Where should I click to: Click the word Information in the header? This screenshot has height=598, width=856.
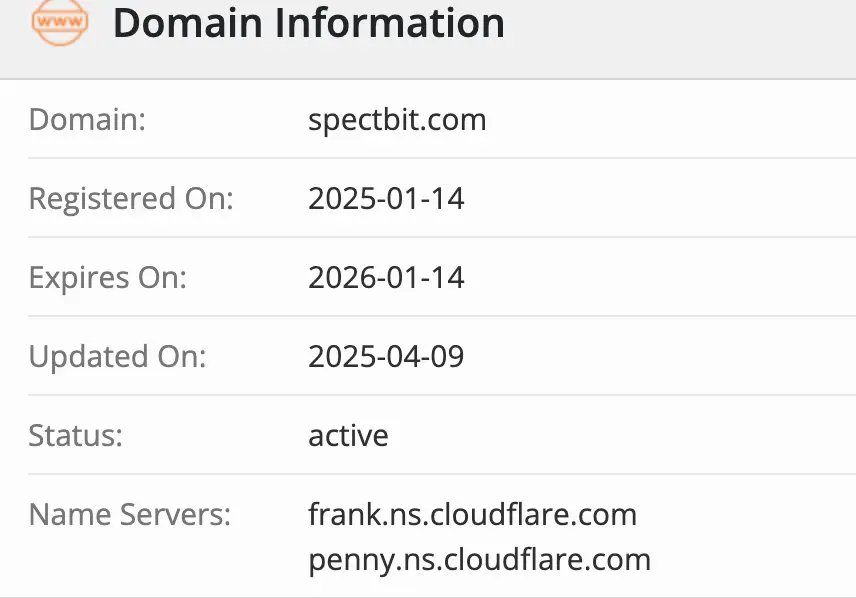point(390,23)
